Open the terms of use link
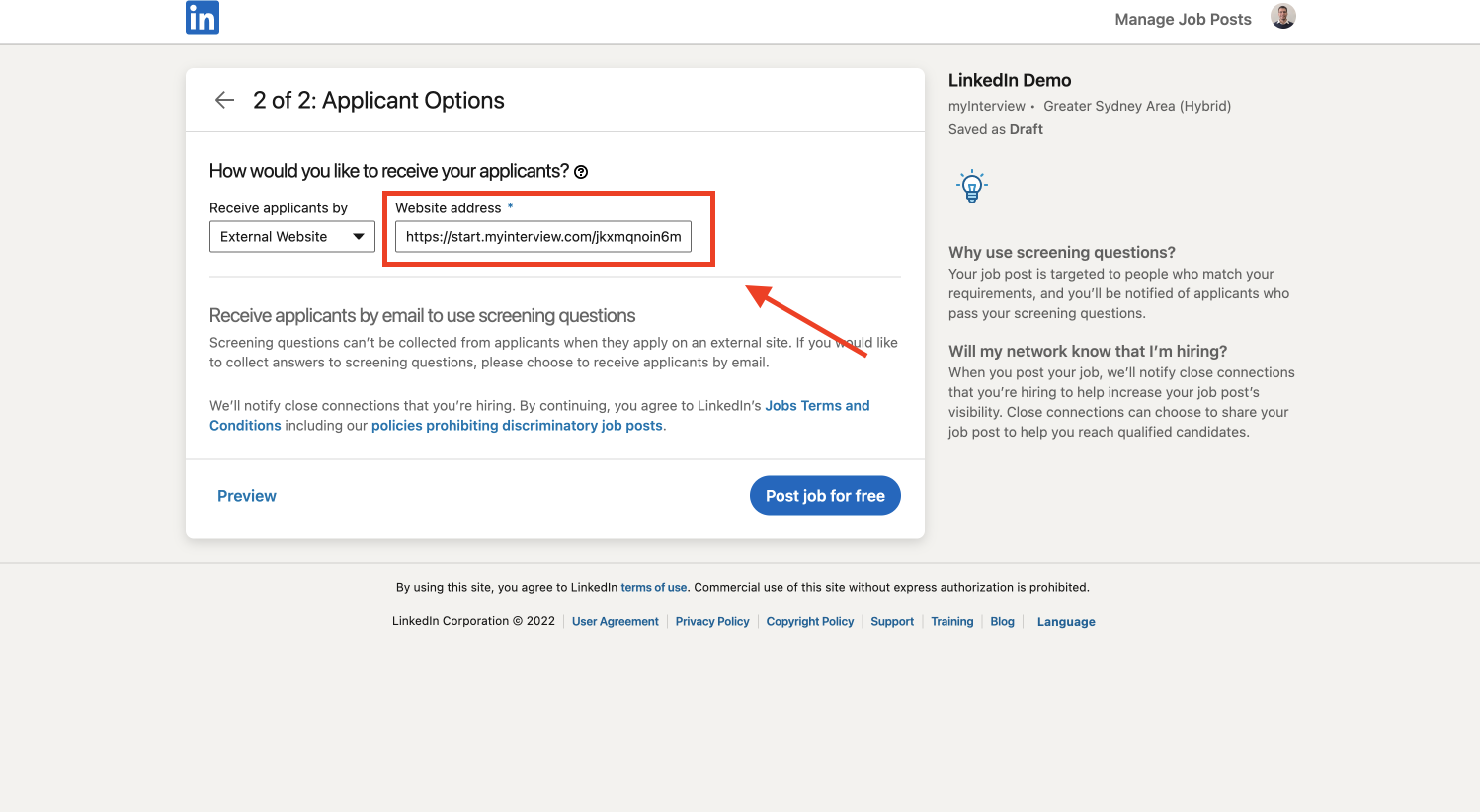Image resolution: width=1480 pixels, height=812 pixels. [653, 587]
